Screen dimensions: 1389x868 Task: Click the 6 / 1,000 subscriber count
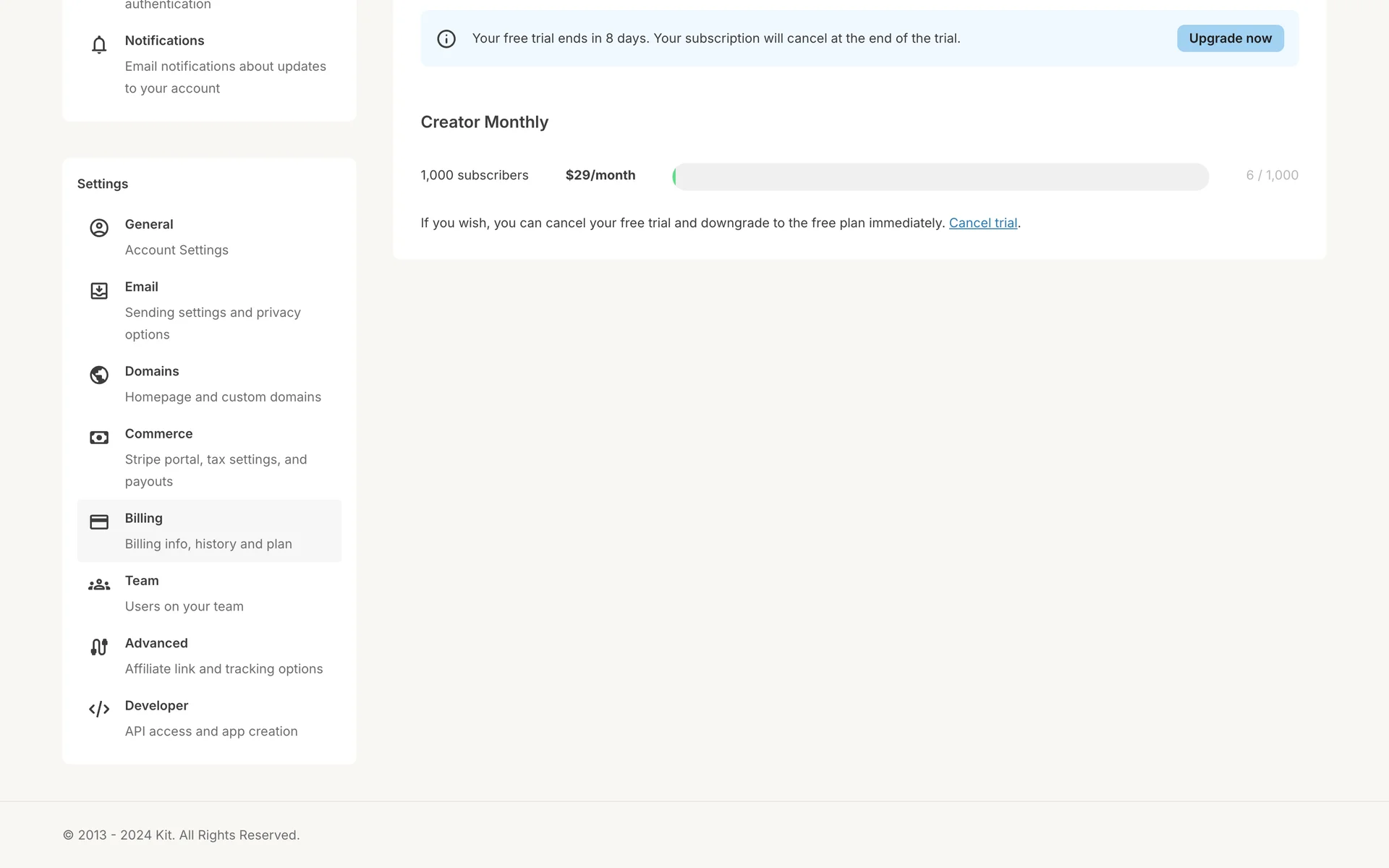click(1272, 175)
